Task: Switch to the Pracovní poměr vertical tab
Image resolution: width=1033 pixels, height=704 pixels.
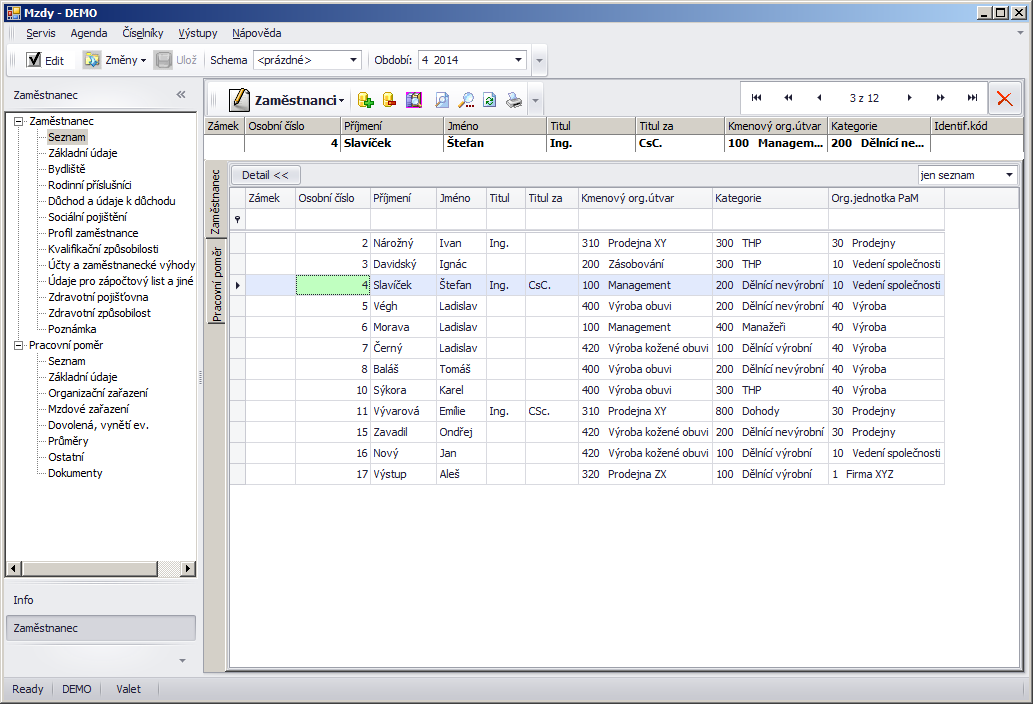Action: pyautogui.click(x=215, y=287)
